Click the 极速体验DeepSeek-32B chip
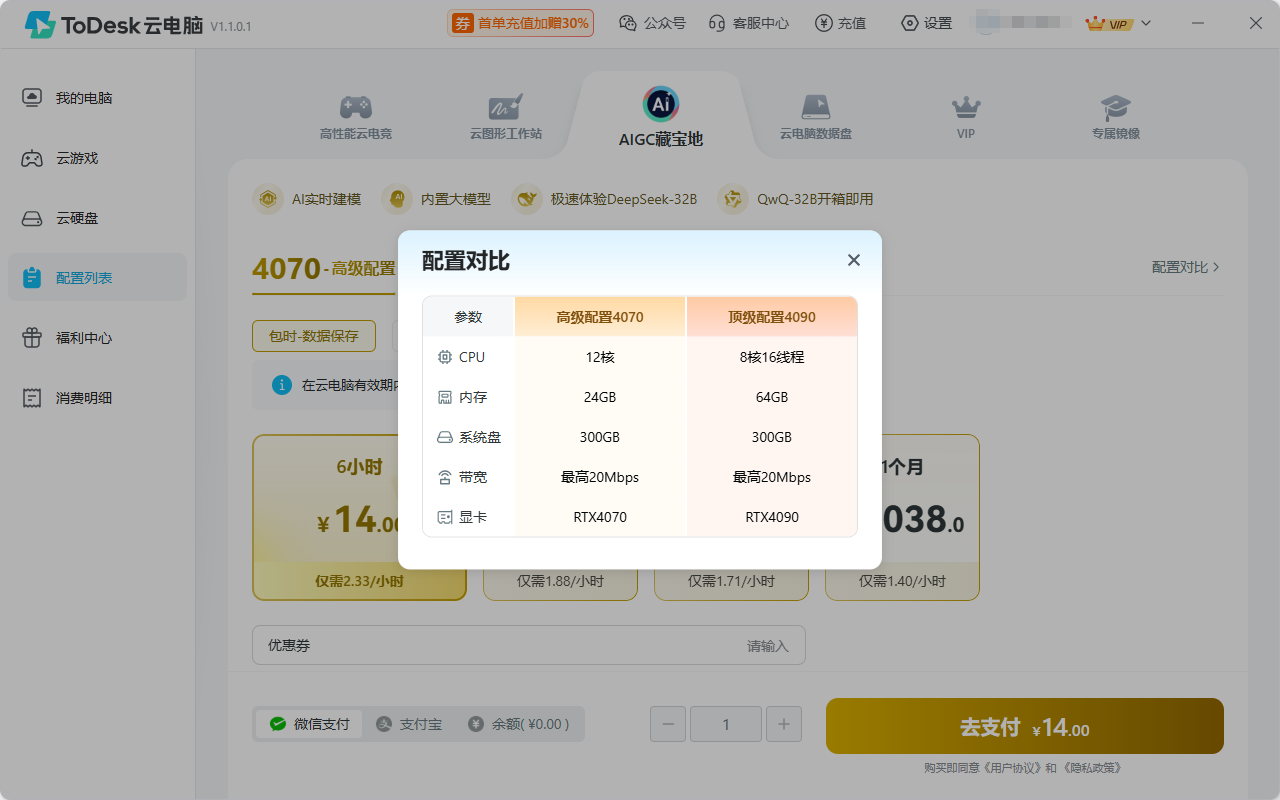The height and width of the screenshot is (800, 1280). (604, 199)
